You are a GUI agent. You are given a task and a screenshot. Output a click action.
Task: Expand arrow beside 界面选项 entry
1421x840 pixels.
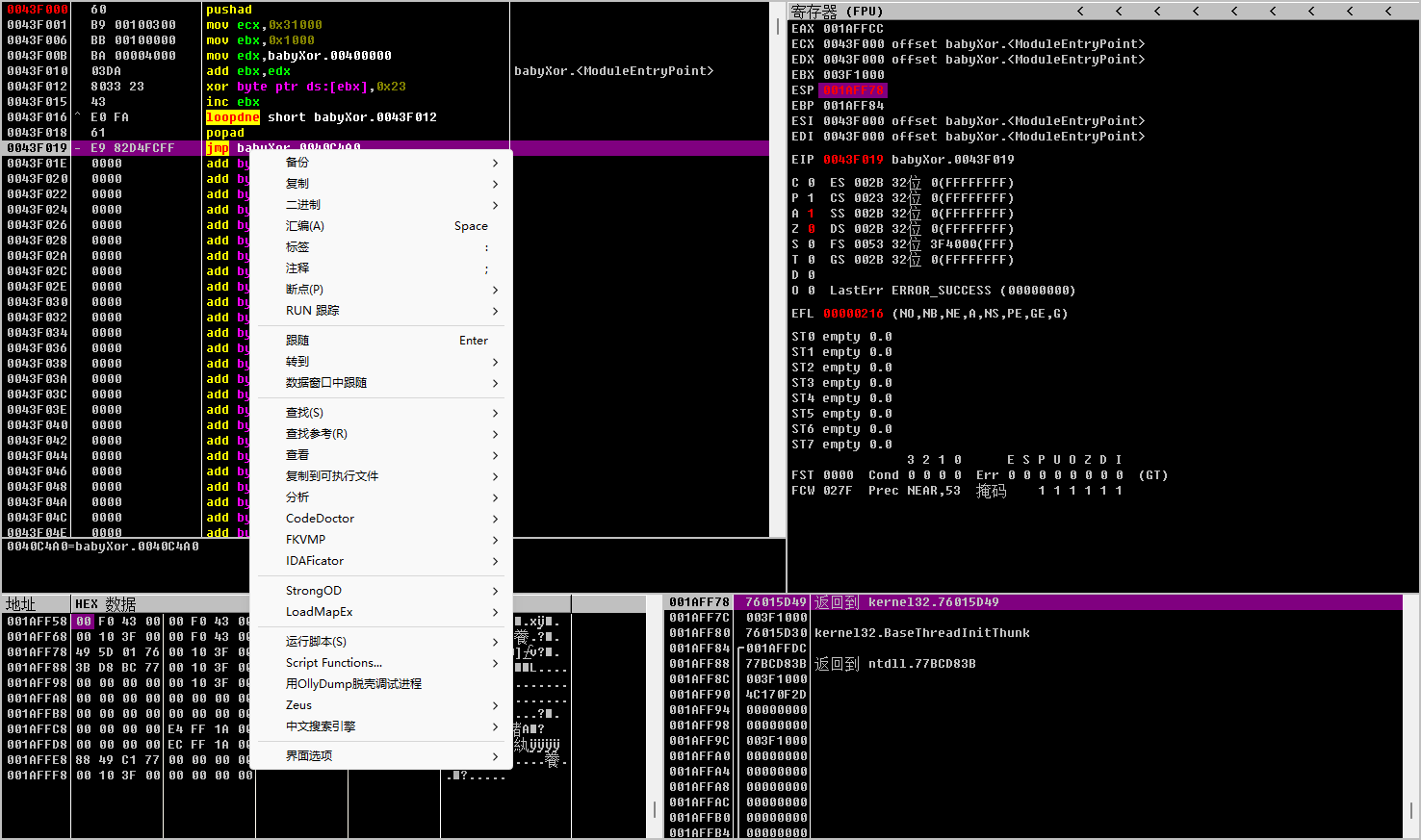(x=496, y=756)
